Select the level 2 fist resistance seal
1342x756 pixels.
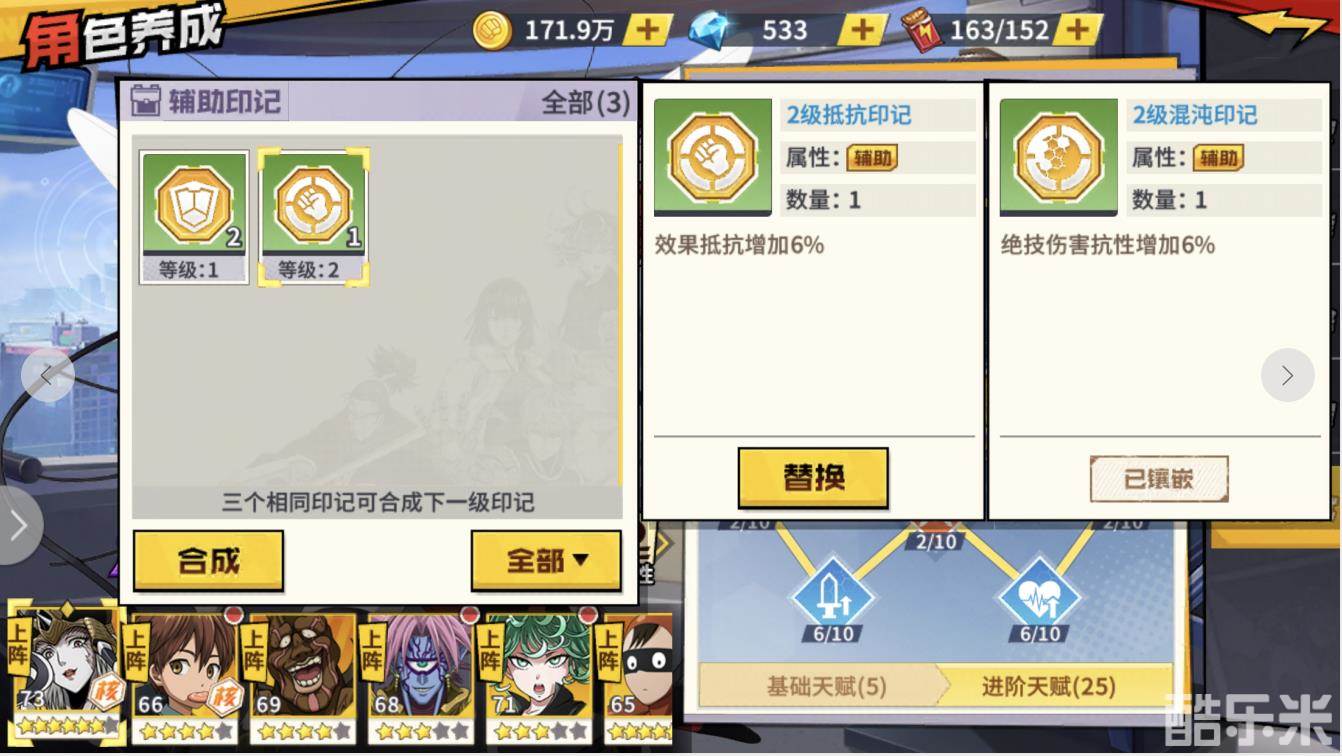314,217
